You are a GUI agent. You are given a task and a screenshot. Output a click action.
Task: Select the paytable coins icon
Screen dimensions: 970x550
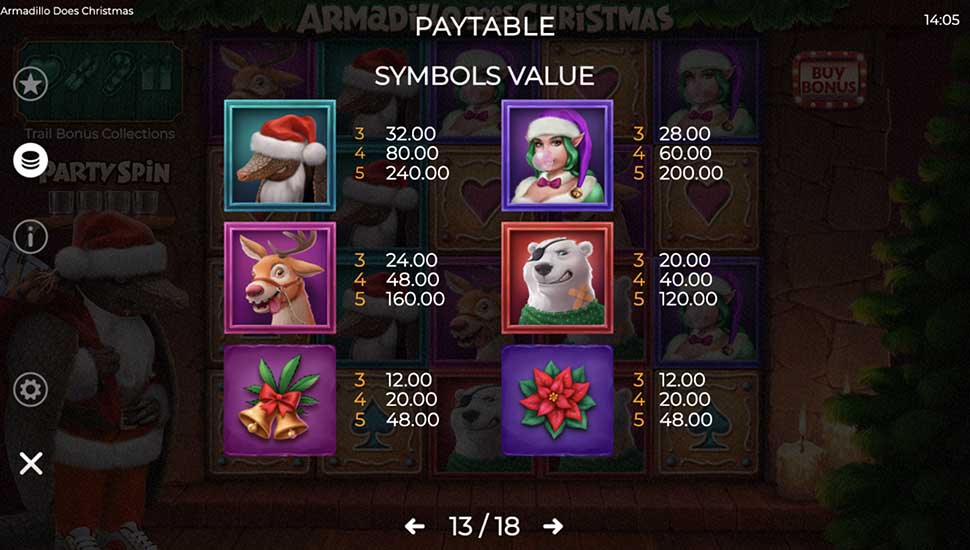(30, 160)
